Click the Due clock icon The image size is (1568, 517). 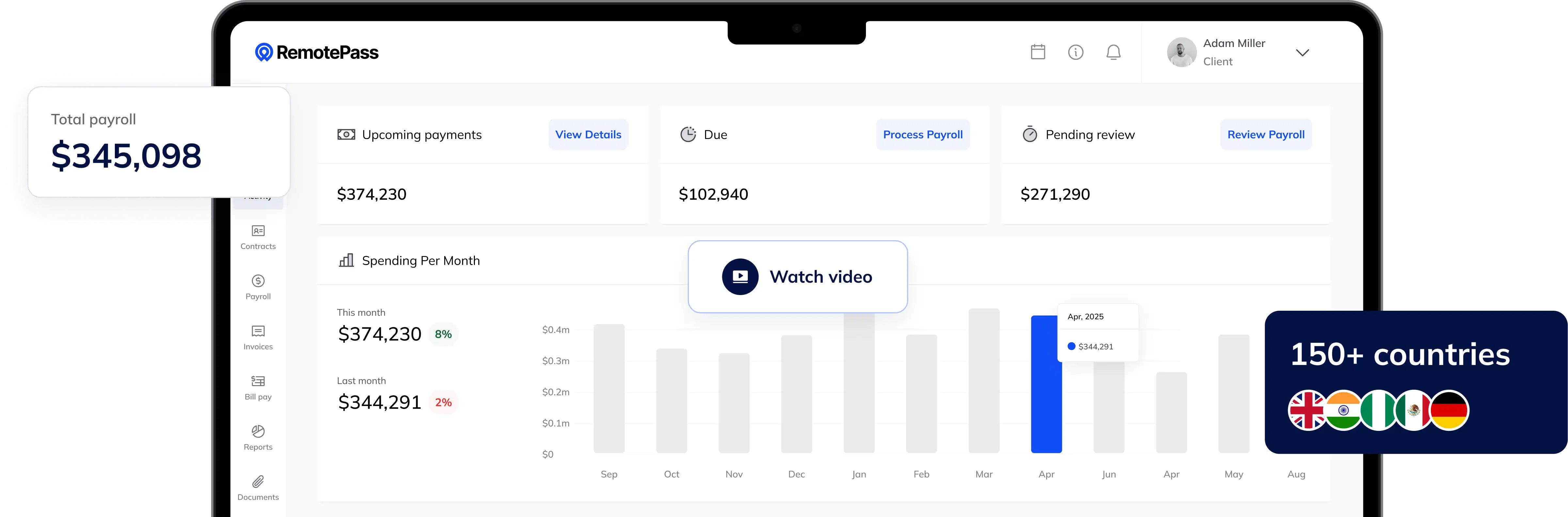pyautogui.click(x=688, y=134)
